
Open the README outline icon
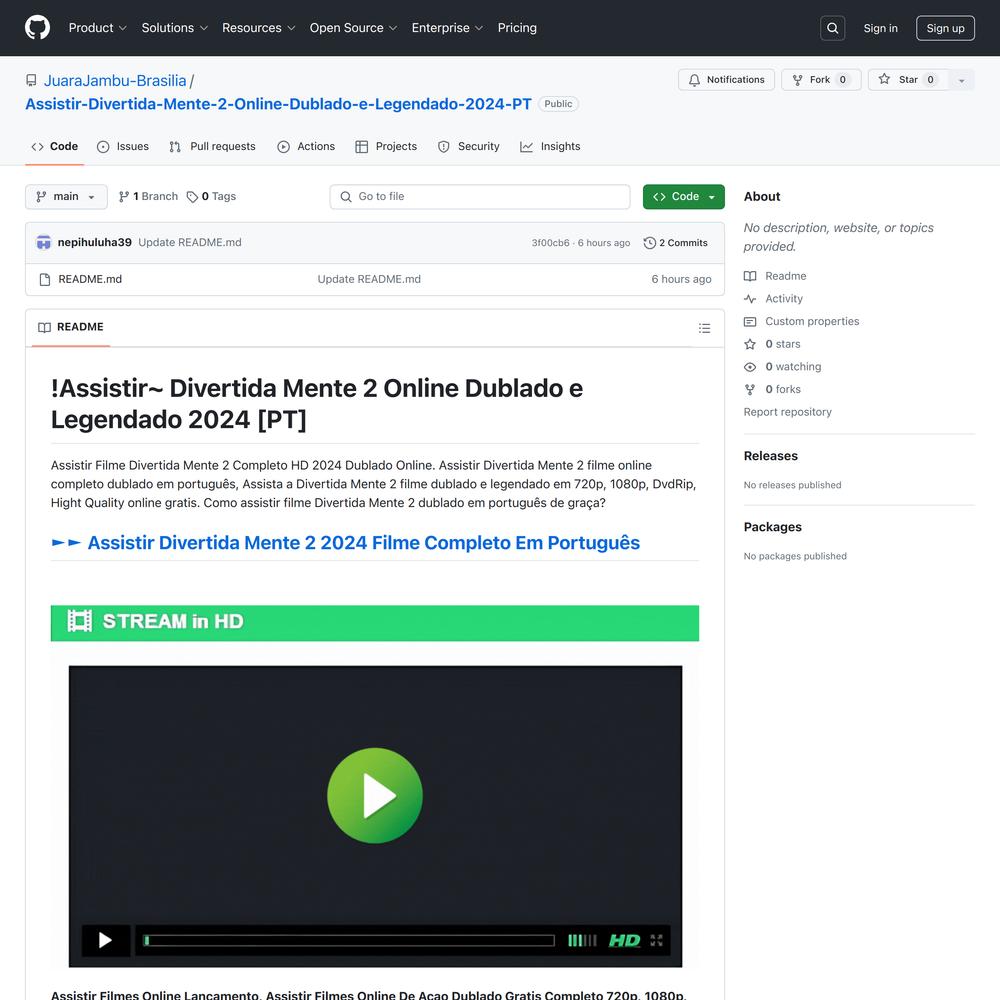click(704, 328)
